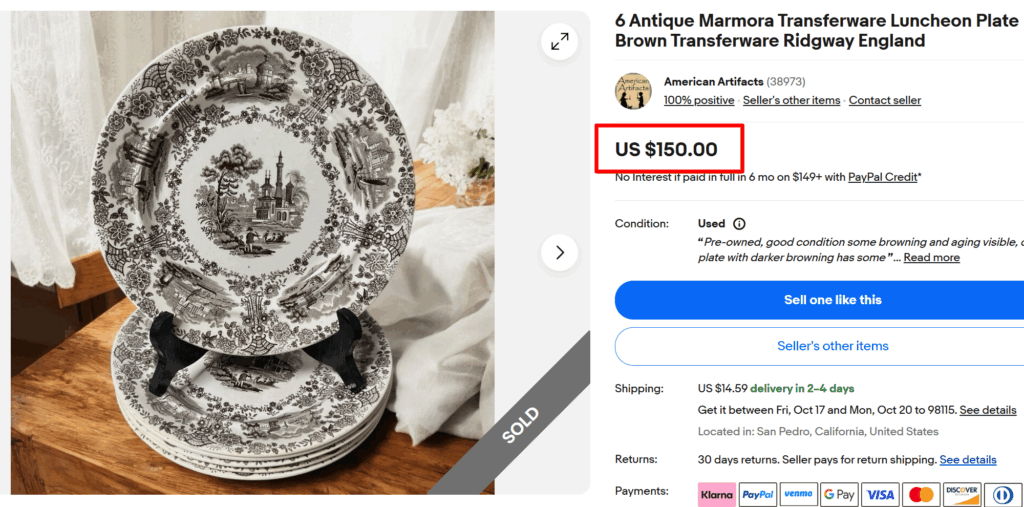
Task: Open See details link for returns
Action: [x=967, y=460]
